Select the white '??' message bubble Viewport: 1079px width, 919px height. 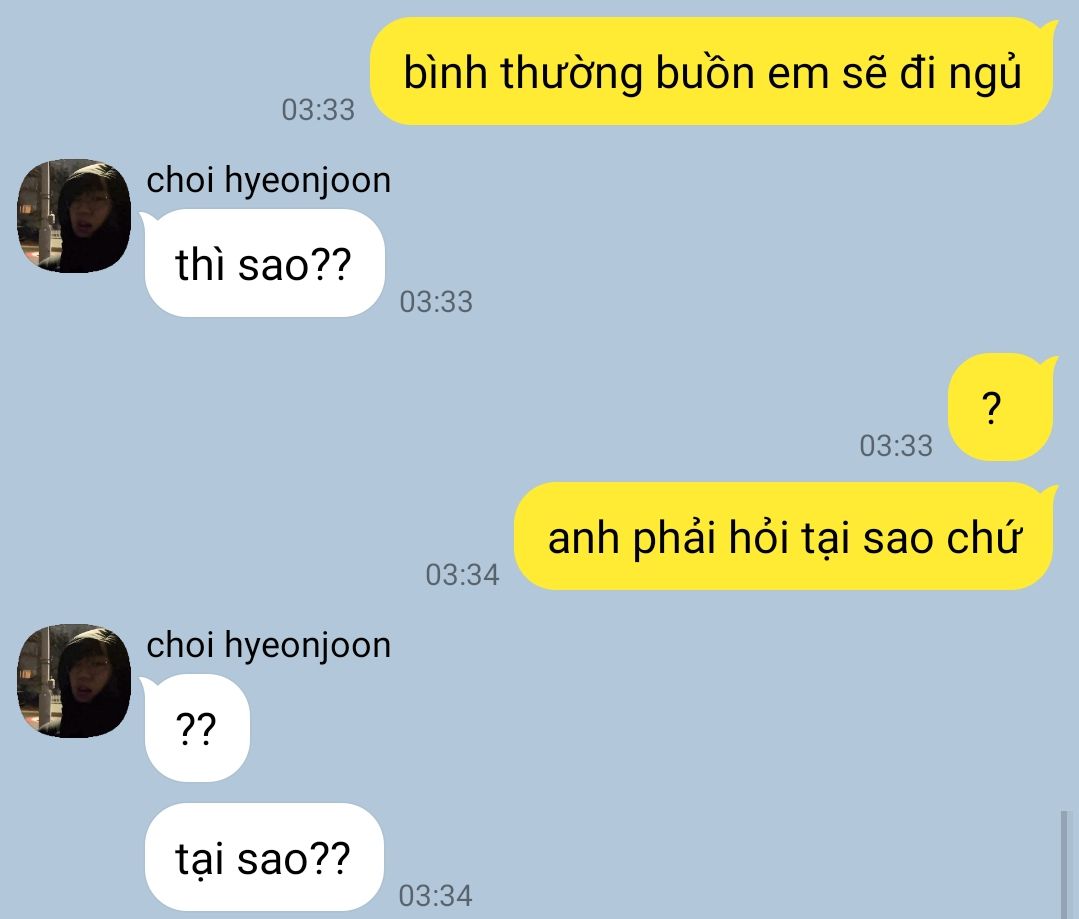[x=195, y=728]
